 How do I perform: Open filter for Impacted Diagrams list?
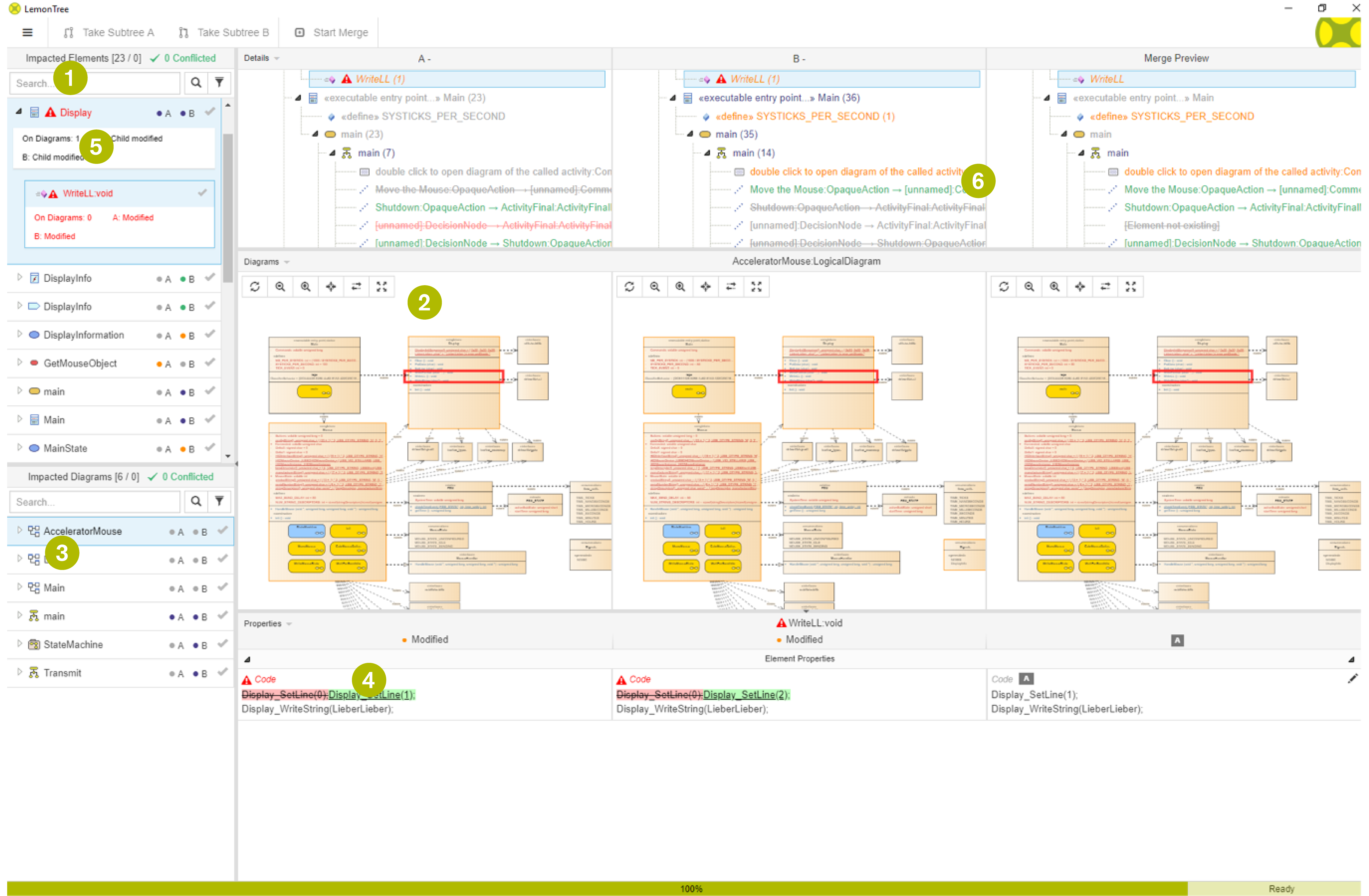point(219,501)
